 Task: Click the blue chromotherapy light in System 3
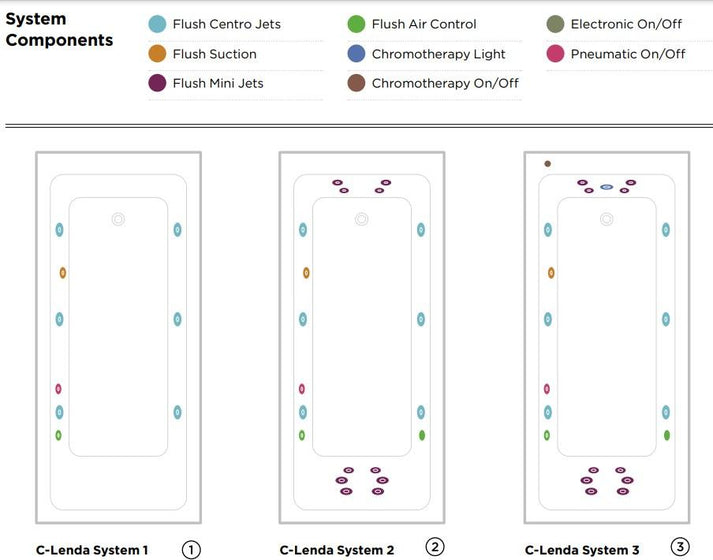(x=606, y=186)
